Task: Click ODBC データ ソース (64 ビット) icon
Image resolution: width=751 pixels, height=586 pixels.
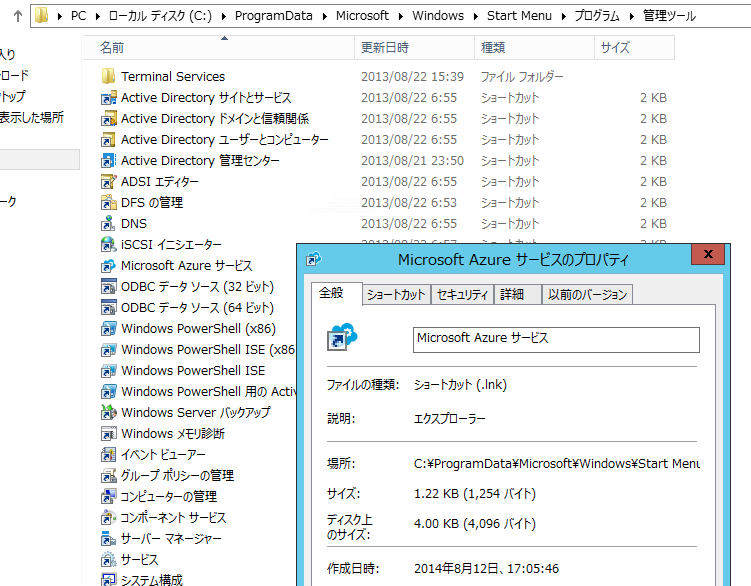Action: [x=108, y=308]
